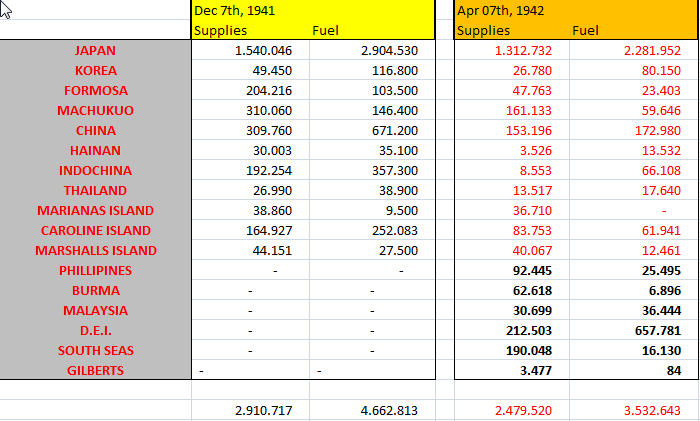Viewport: 700px width, 421px height.
Task: Select the INDOCHINA row label cell
Action: 95,171
